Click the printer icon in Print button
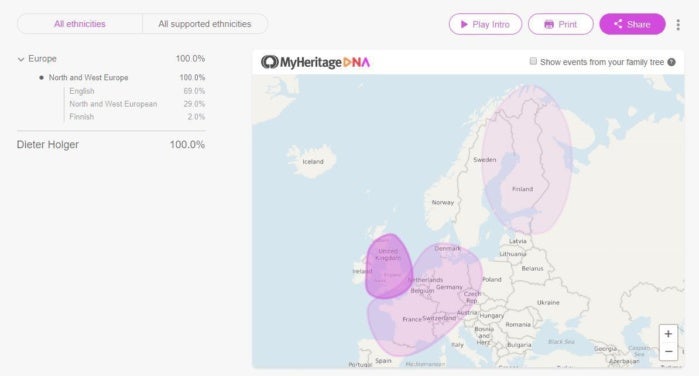699x376 pixels. point(549,24)
